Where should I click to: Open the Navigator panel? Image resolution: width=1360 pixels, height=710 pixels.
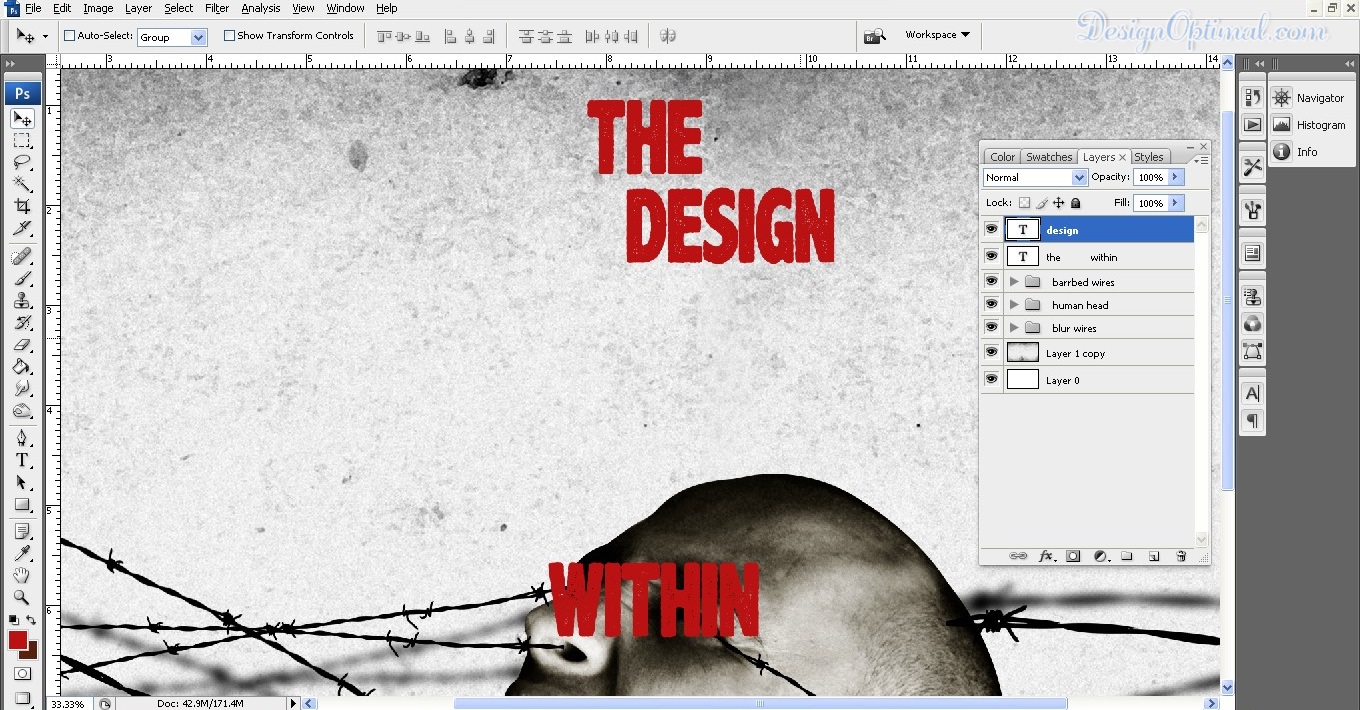point(1309,98)
